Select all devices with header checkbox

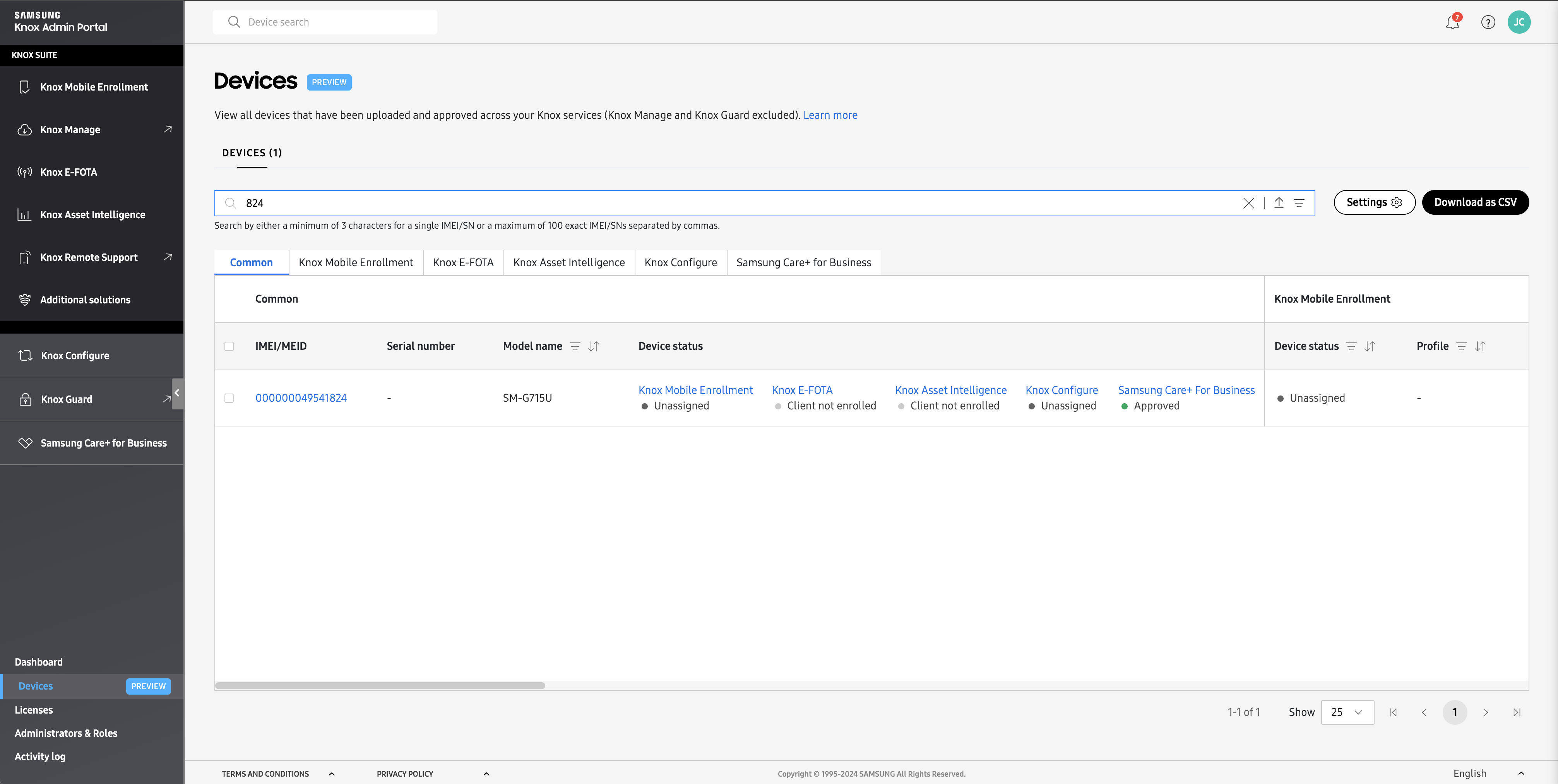229,346
